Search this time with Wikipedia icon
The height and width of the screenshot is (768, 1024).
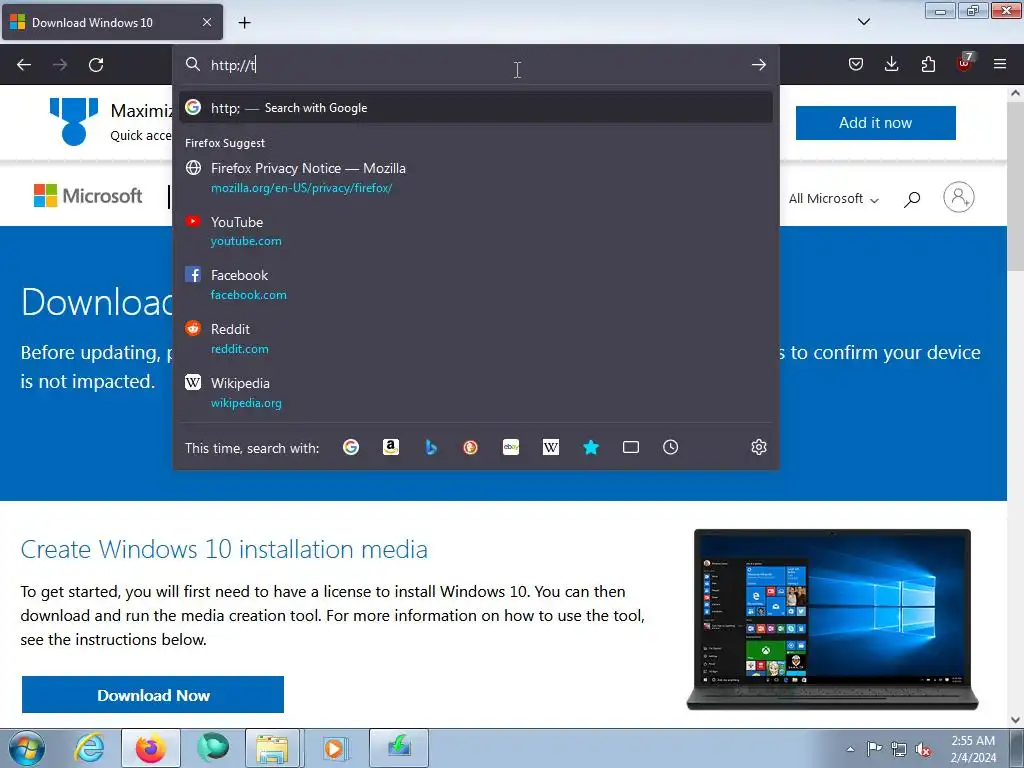(x=551, y=447)
